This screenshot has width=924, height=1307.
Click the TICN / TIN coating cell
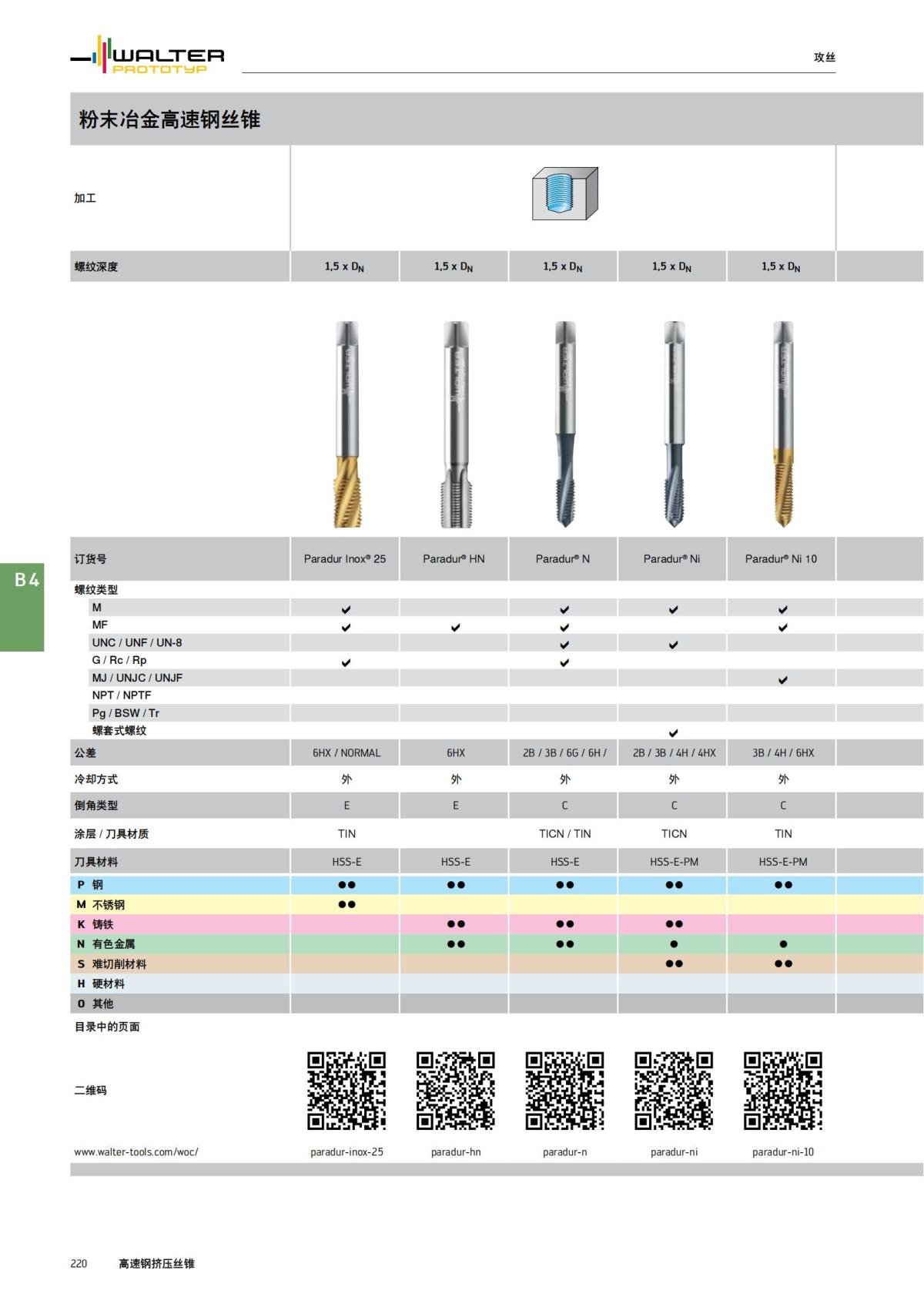tap(565, 834)
